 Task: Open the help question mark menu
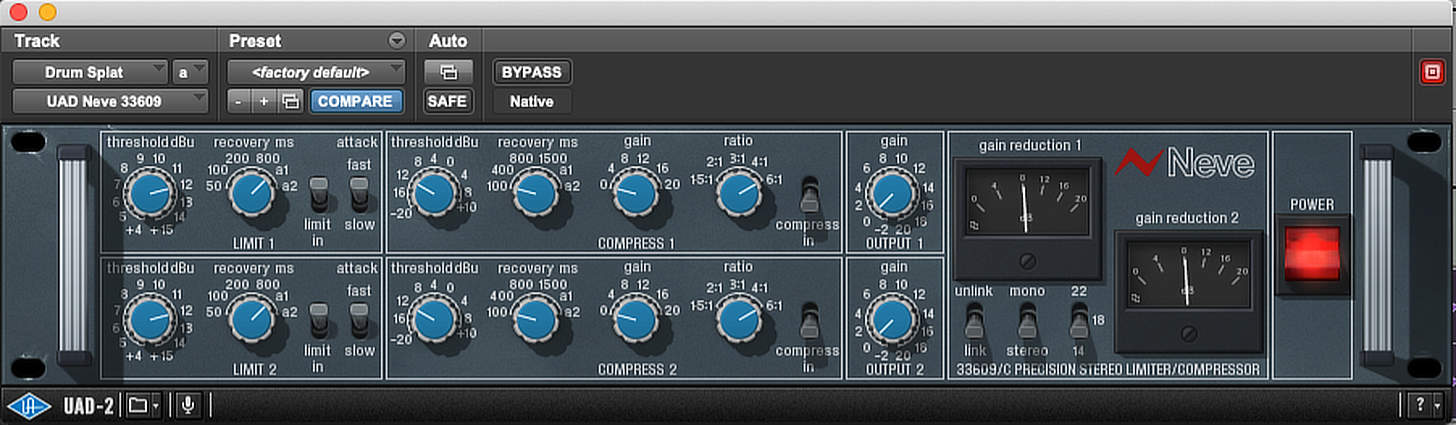tap(1422, 405)
